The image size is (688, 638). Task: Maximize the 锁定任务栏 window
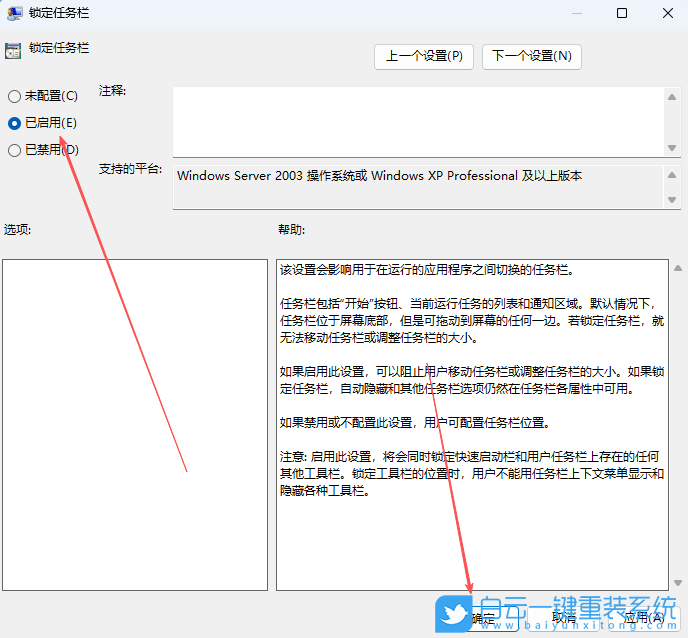(x=622, y=14)
